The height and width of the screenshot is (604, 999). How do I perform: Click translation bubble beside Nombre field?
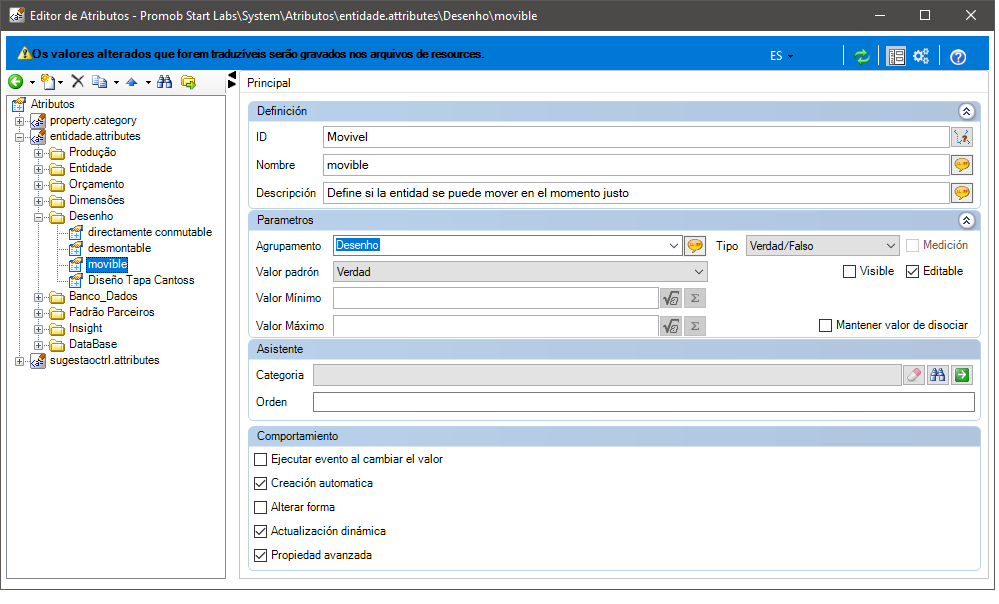tap(962, 165)
